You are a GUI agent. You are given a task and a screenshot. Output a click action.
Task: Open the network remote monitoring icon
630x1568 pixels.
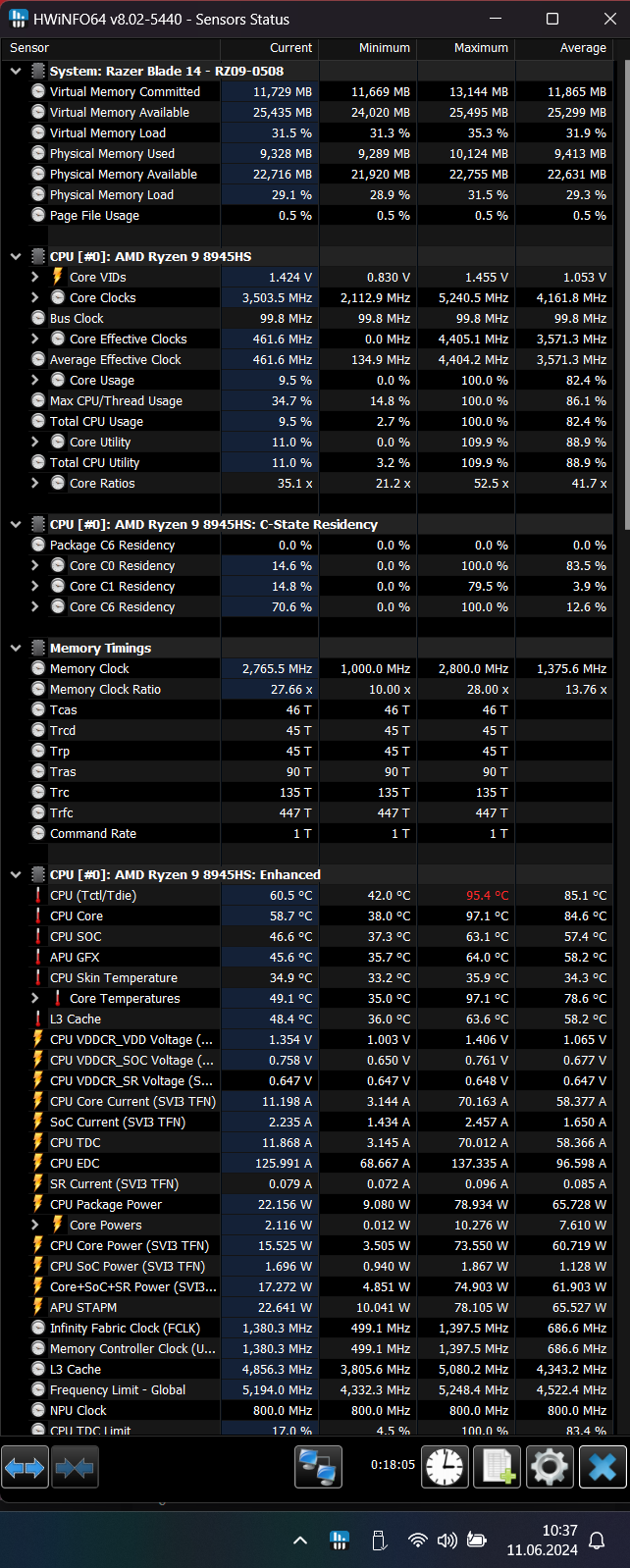[318, 1467]
